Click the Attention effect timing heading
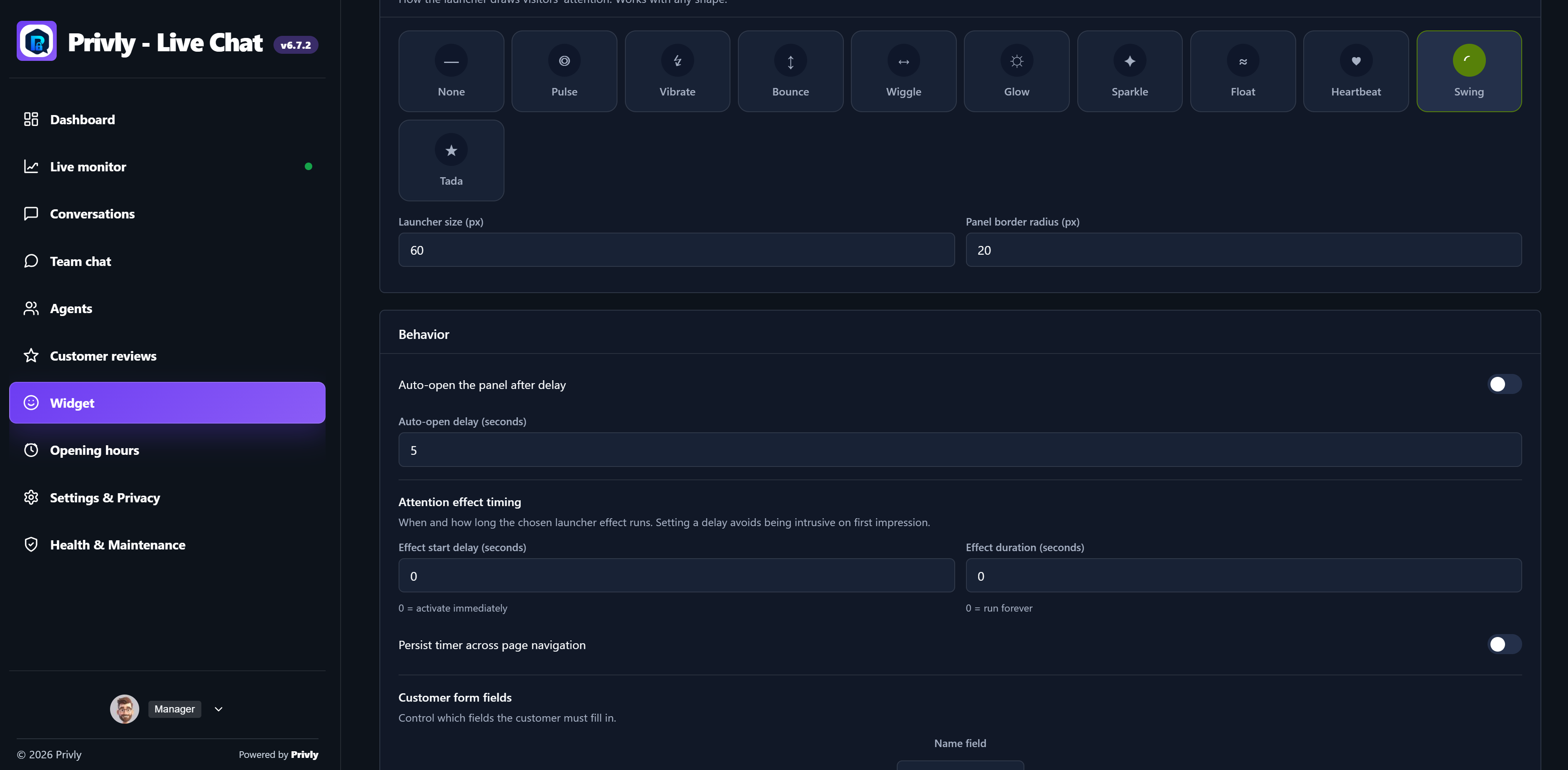The height and width of the screenshot is (770, 1568). click(459, 502)
